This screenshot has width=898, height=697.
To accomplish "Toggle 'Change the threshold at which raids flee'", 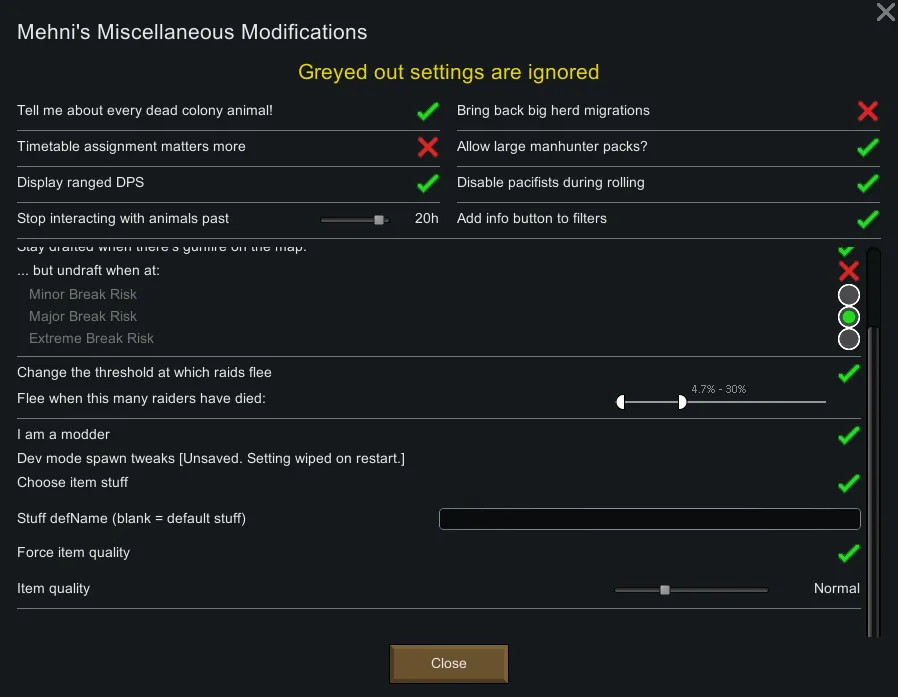I will point(849,373).
